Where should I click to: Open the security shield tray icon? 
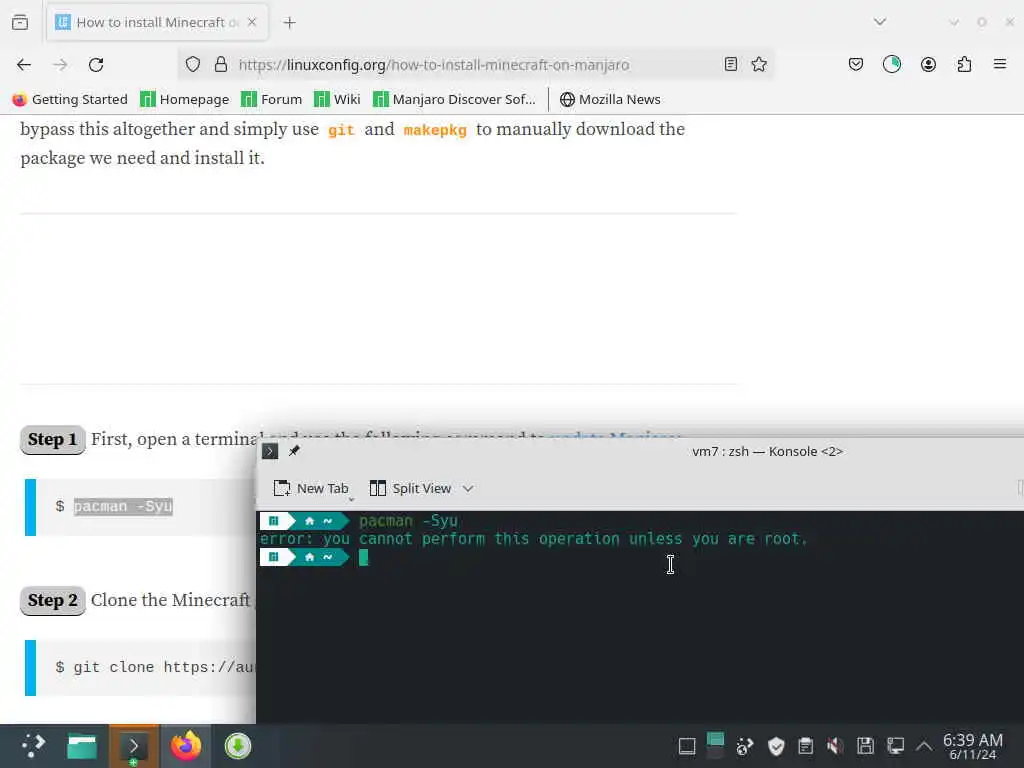tap(776, 746)
